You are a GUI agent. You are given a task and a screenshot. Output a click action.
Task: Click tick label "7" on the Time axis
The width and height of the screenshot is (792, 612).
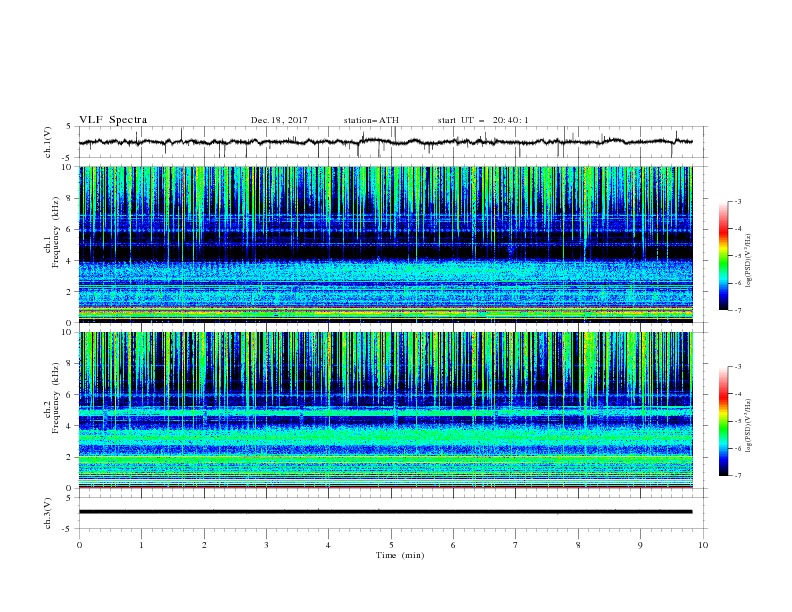[516, 545]
